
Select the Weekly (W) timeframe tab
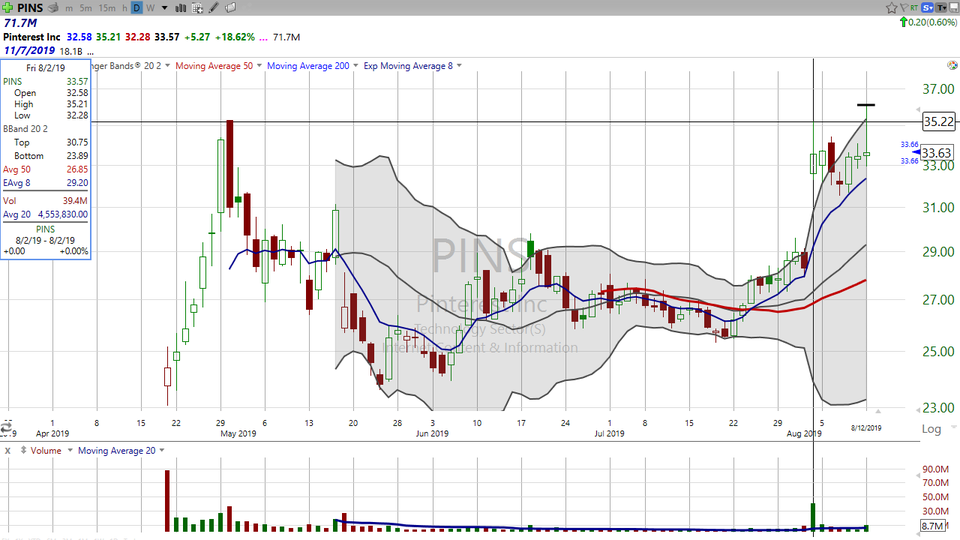(150, 8)
